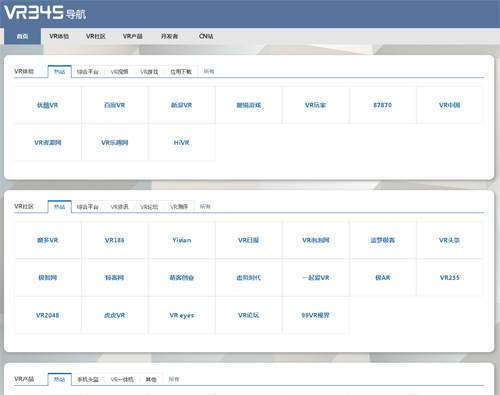
Task: Open CN站 in the top navigation bar
Action: click(x=206, y=36)
